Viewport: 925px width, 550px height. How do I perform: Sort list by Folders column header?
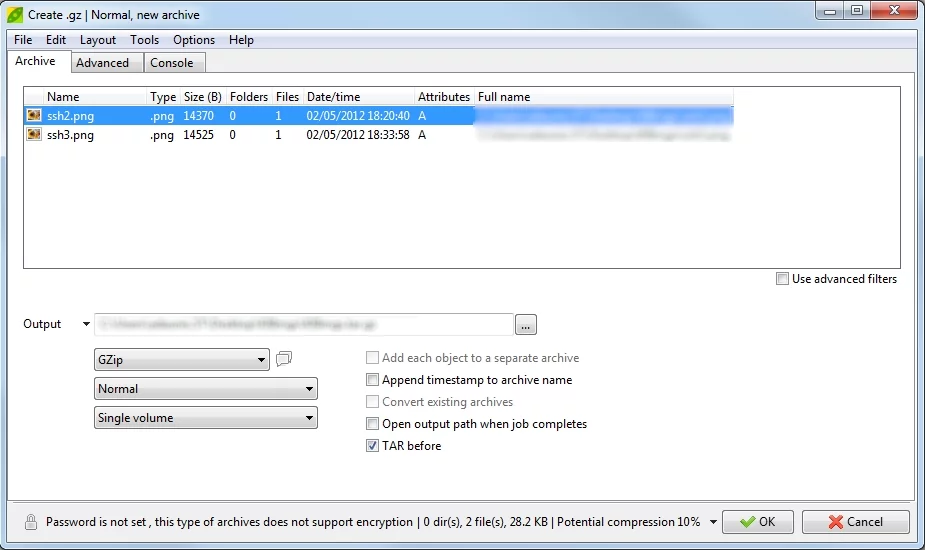coord(249,97)
